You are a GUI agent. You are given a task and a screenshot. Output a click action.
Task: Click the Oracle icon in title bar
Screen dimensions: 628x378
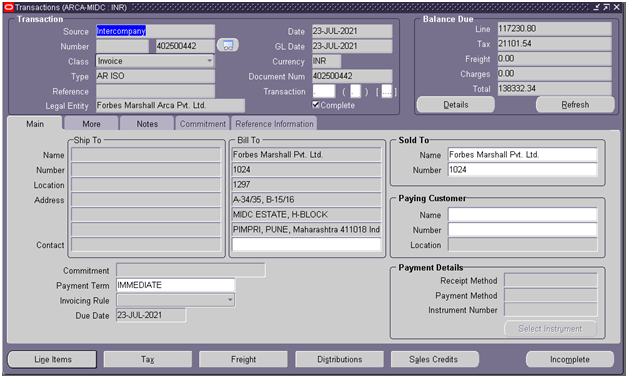point(8,7)
